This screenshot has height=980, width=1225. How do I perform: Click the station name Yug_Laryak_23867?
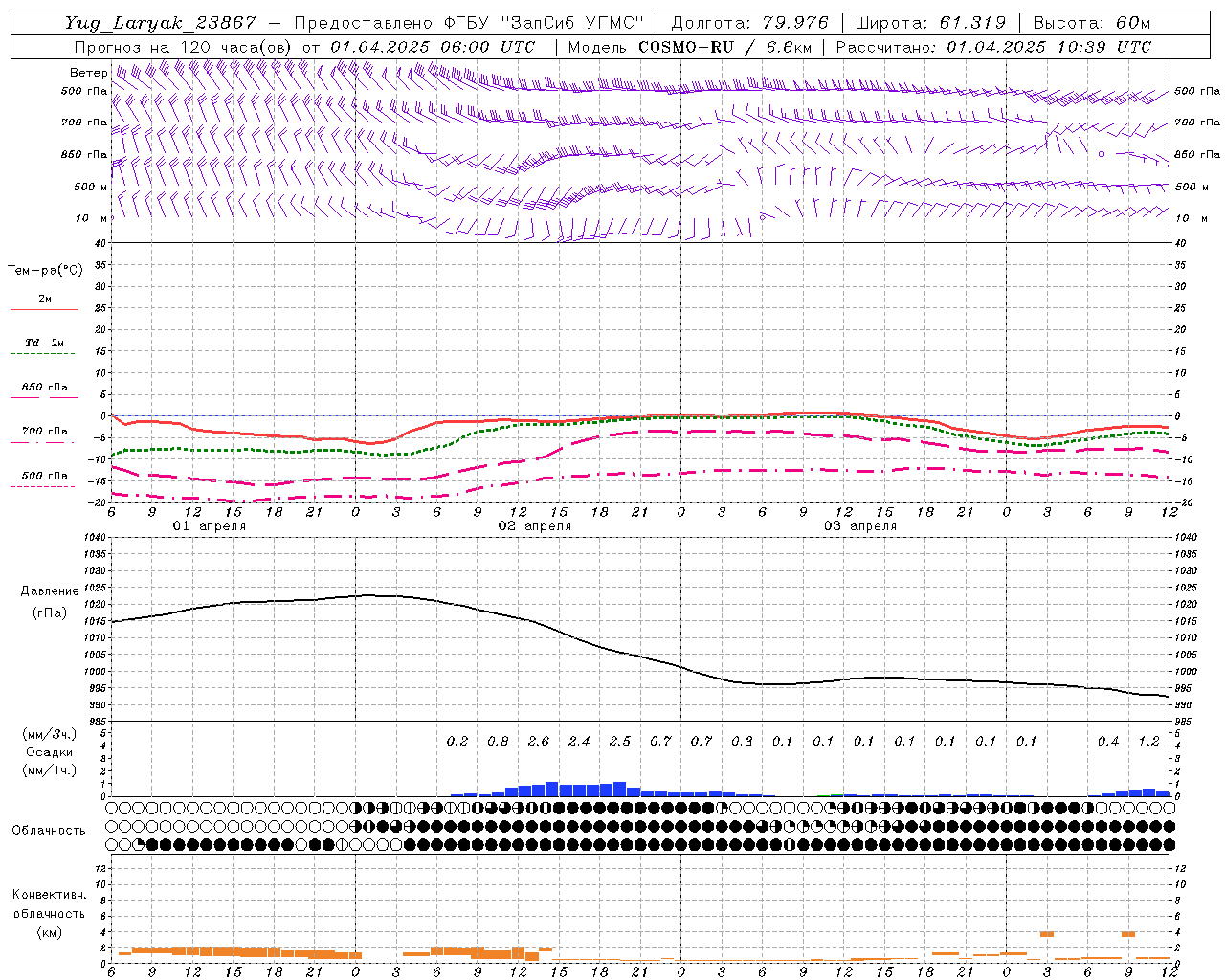[x=161, y=23]
